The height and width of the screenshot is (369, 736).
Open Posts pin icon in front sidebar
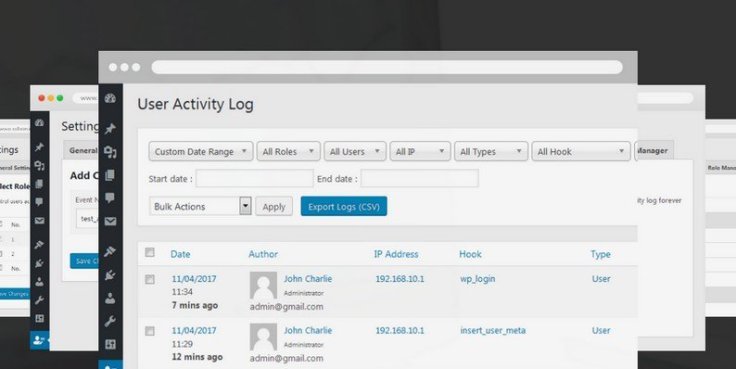pyautogui.click(x=110, y=129)
